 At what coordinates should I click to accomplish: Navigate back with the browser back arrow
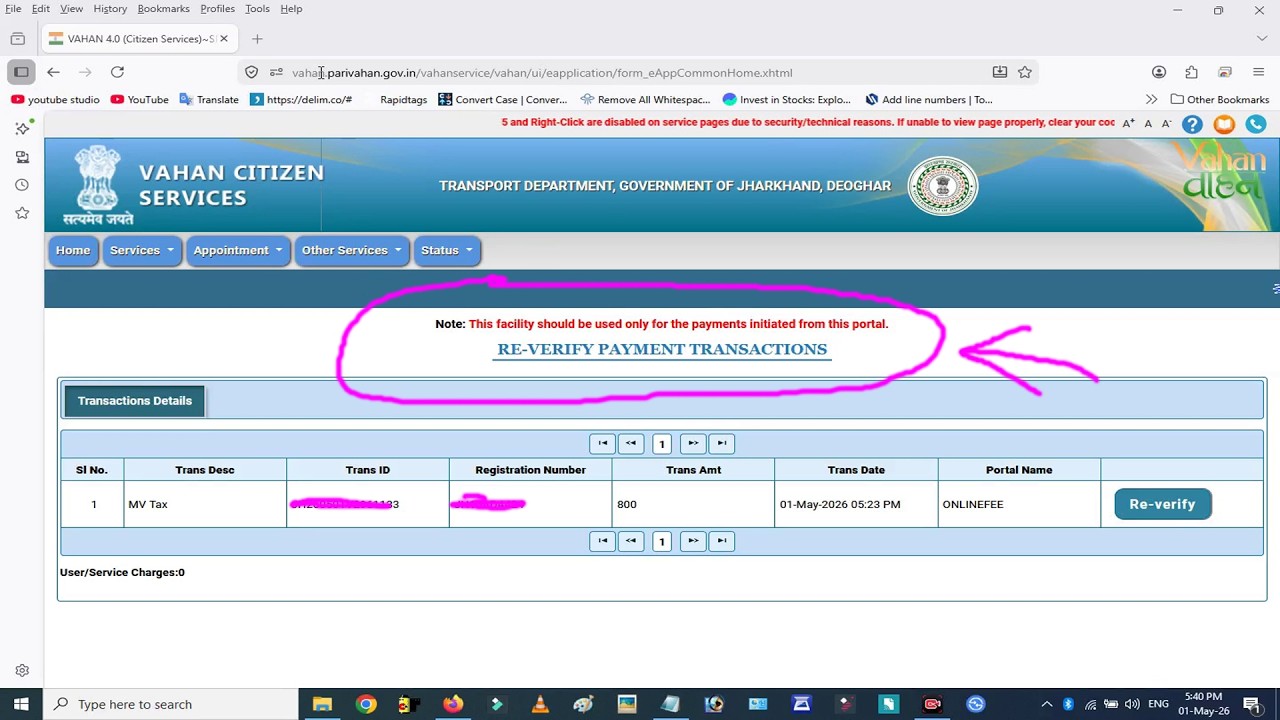pos(53,72)
